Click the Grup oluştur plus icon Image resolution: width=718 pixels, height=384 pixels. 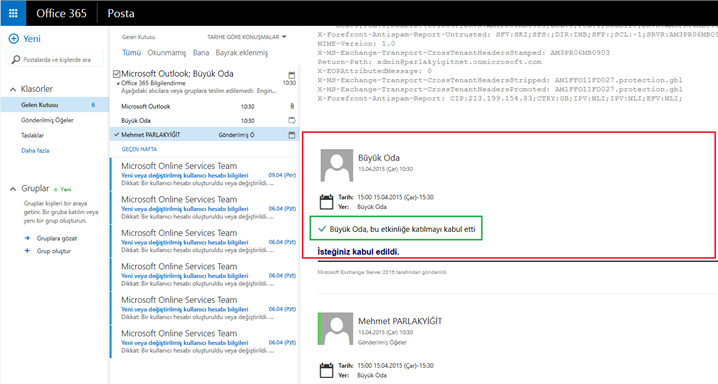coord(27,251)
